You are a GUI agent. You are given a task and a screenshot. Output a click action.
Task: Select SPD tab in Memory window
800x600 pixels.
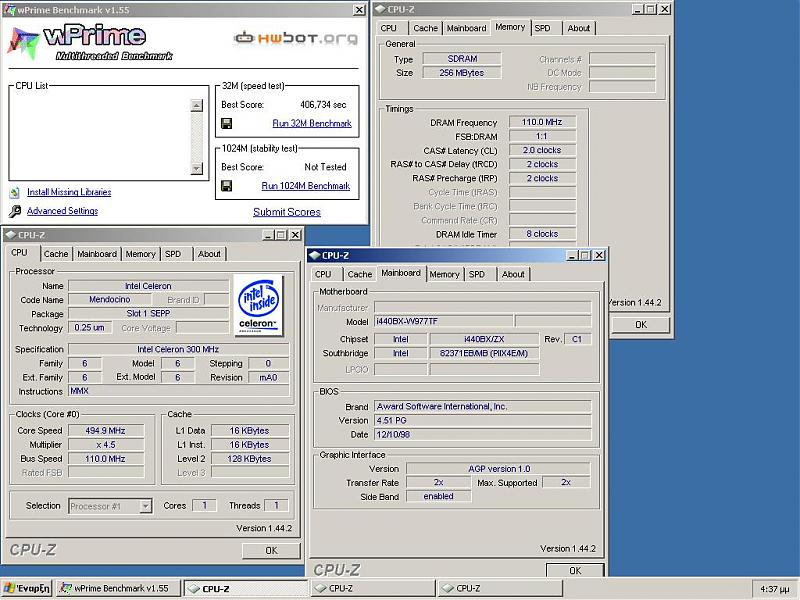(x=542, y=29)
